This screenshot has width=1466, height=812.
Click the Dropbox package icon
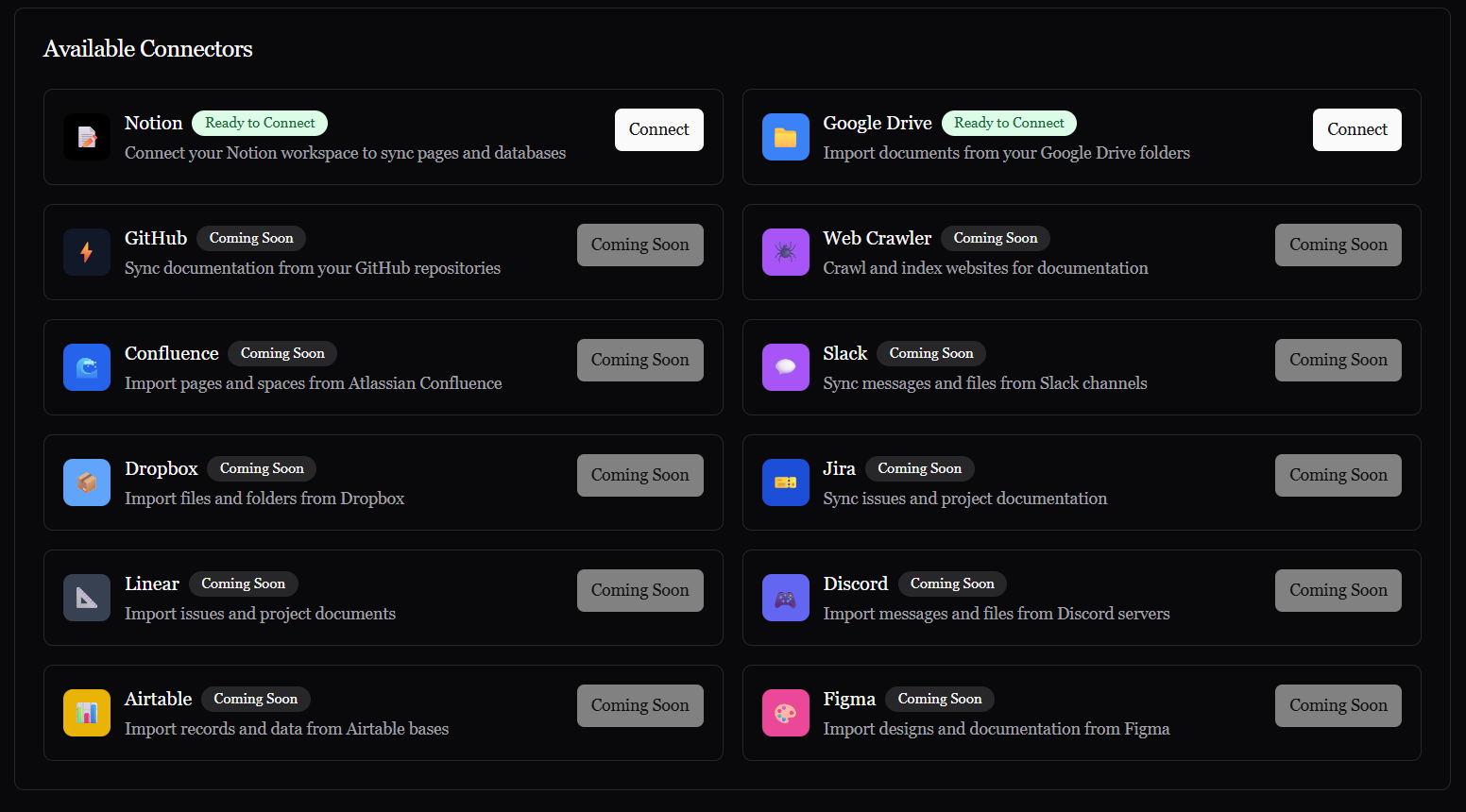[87, 482]
